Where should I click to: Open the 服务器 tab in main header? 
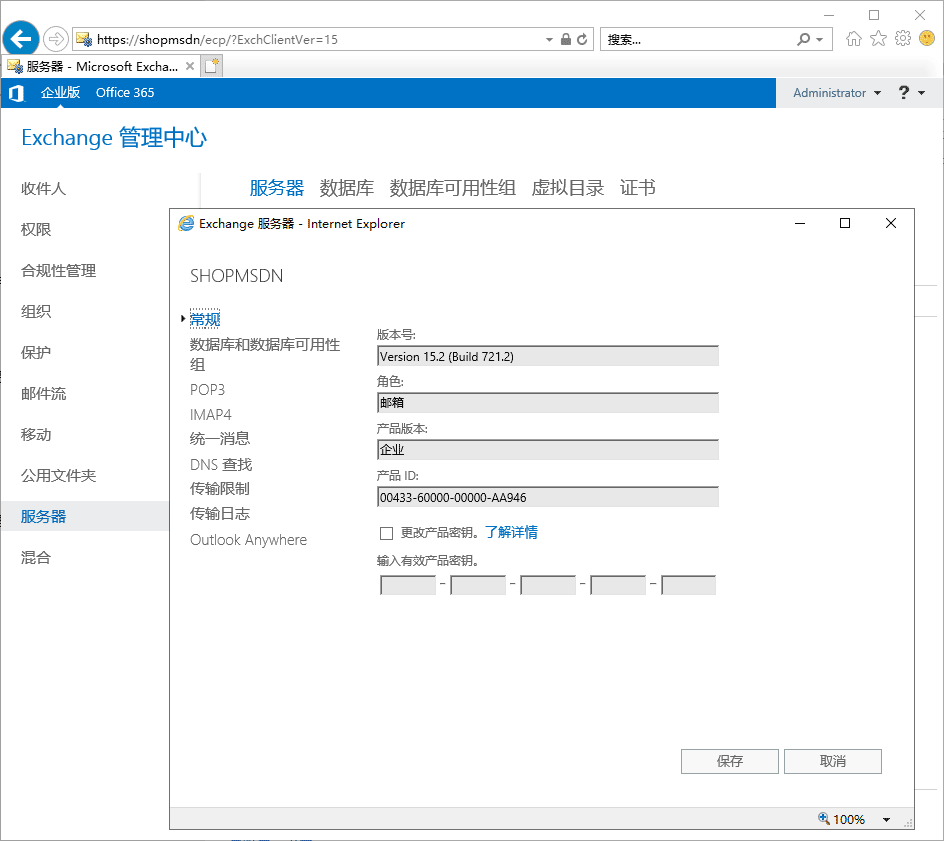click(x=276, y=188)
